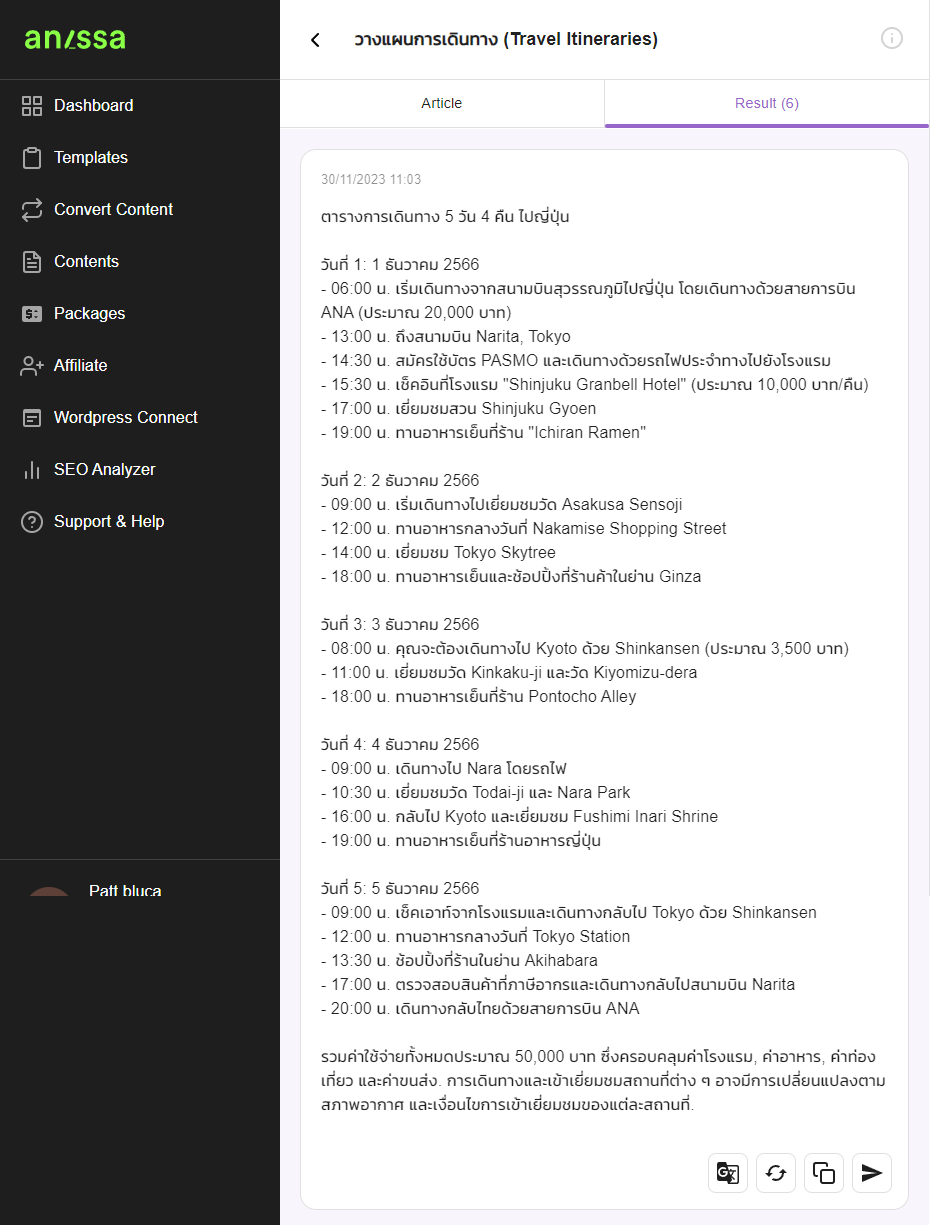
Task: Click the translate icon button
Action: pyautogui.click(x=728, y=1173)
